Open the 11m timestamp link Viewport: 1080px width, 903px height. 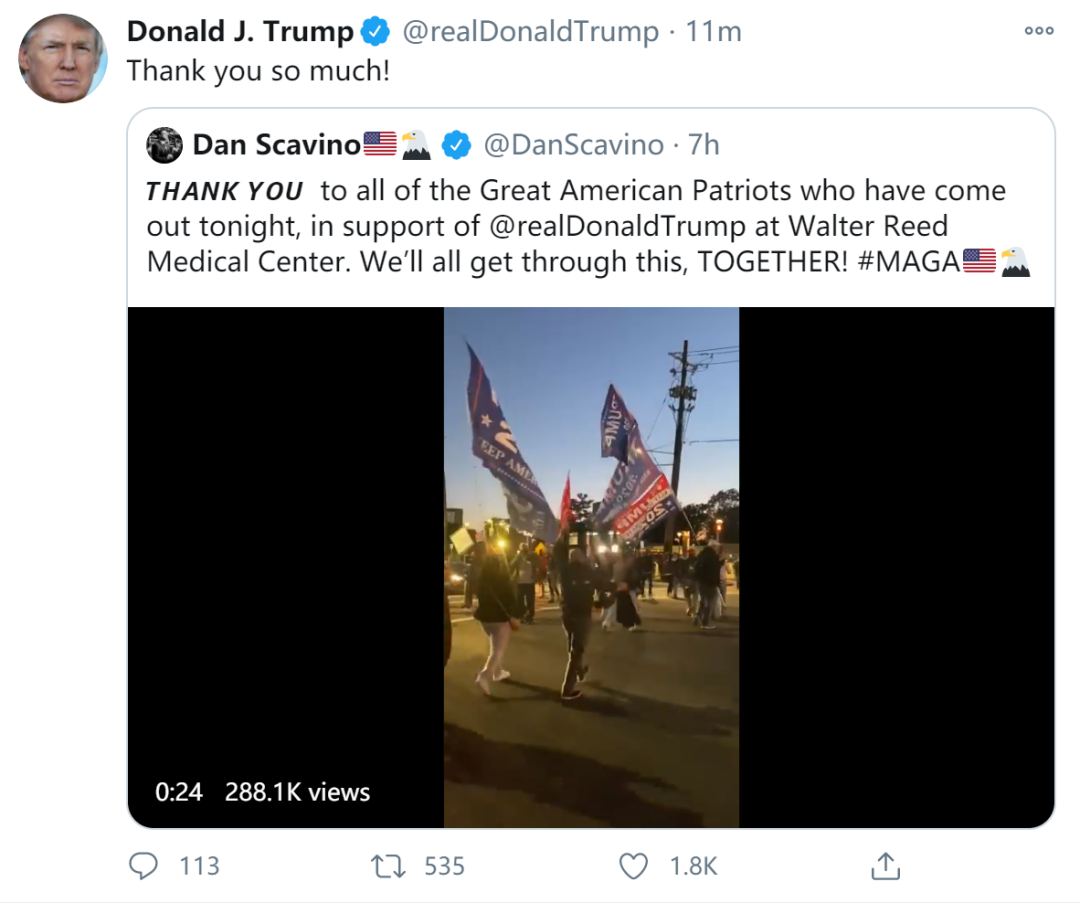(x=714, y=32)
